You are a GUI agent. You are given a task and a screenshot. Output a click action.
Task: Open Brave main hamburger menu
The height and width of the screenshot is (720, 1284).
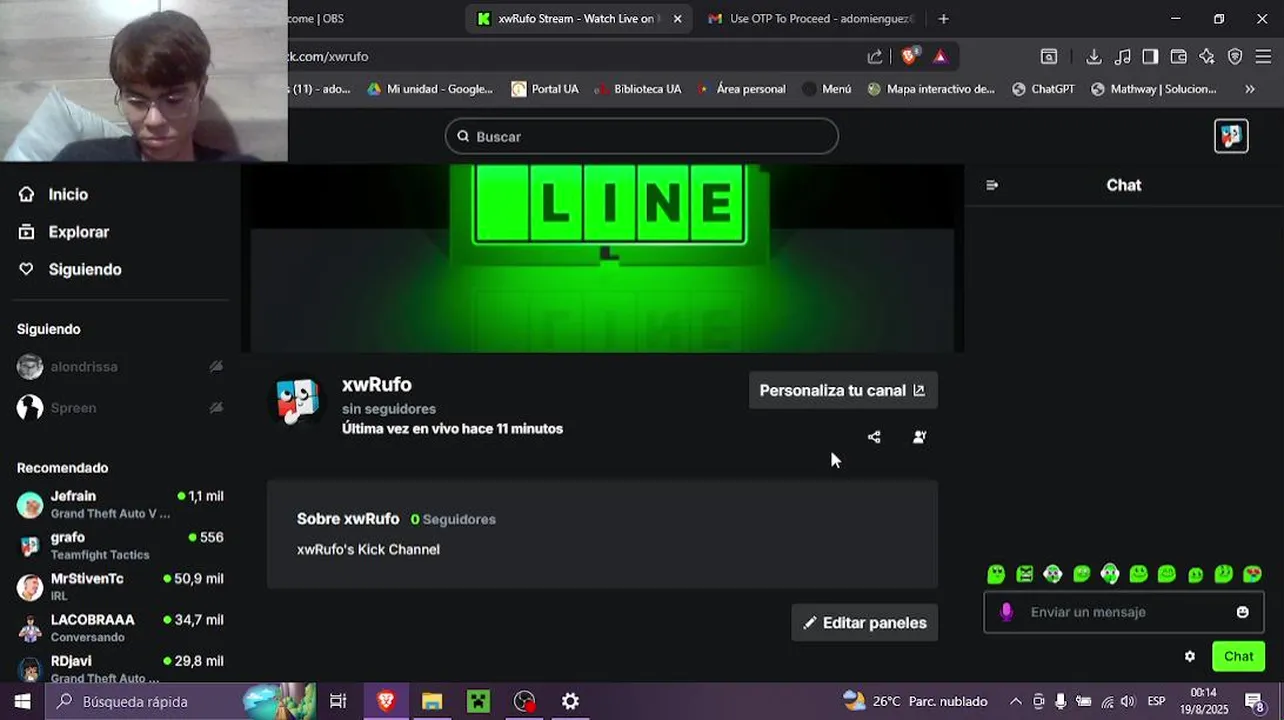pyautogui.click(x=1263, y=57)
